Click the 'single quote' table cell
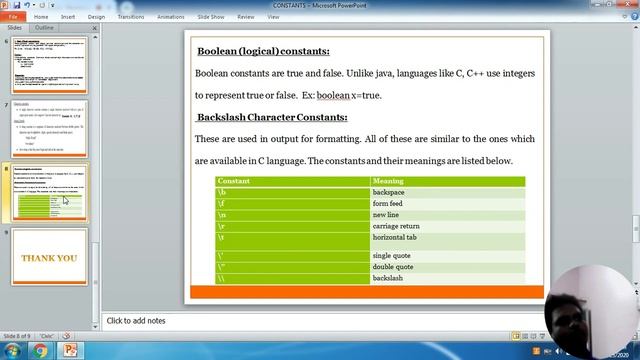Screen dimensions: 640x360 (448, 256)
